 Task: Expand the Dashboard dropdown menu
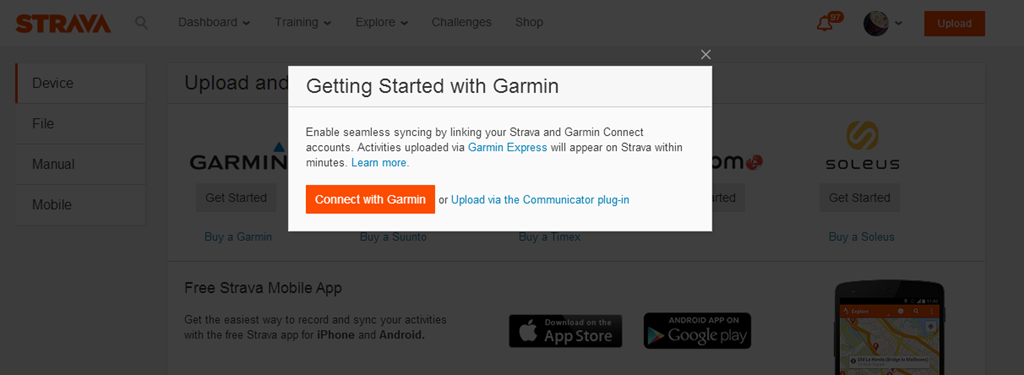point(214,22)
